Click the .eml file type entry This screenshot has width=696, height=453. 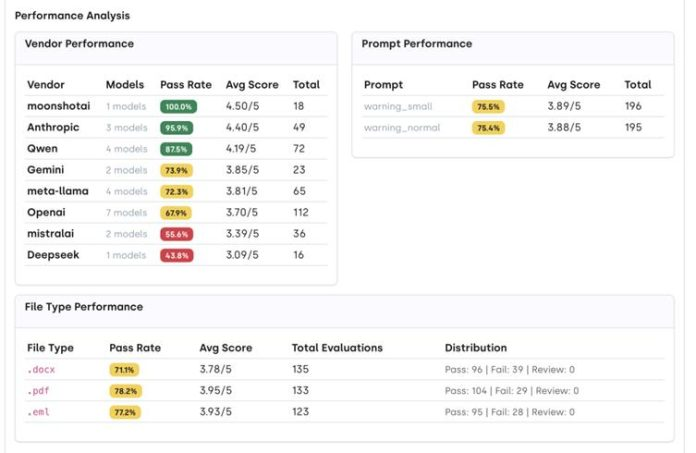click(x=40, y=412)
